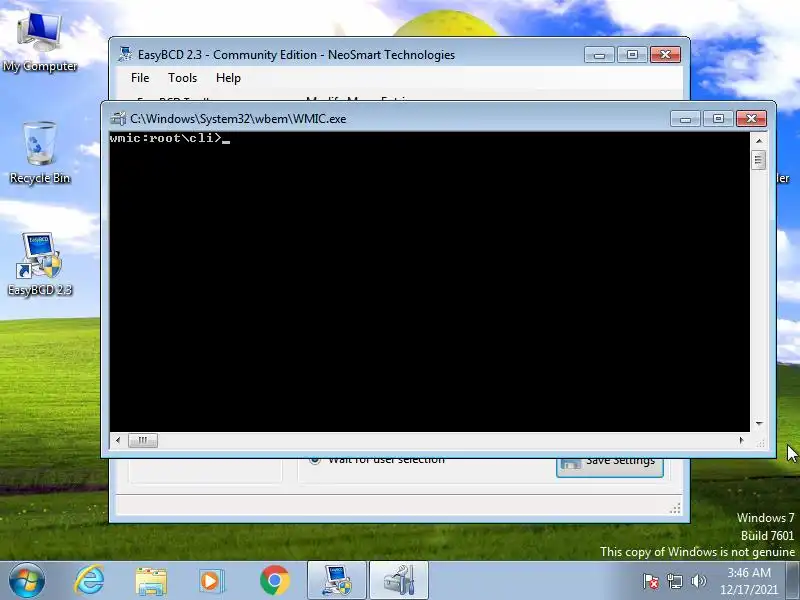Close the WMIC.exe console window
Viewport: 800px width, 600px height.
751,119
